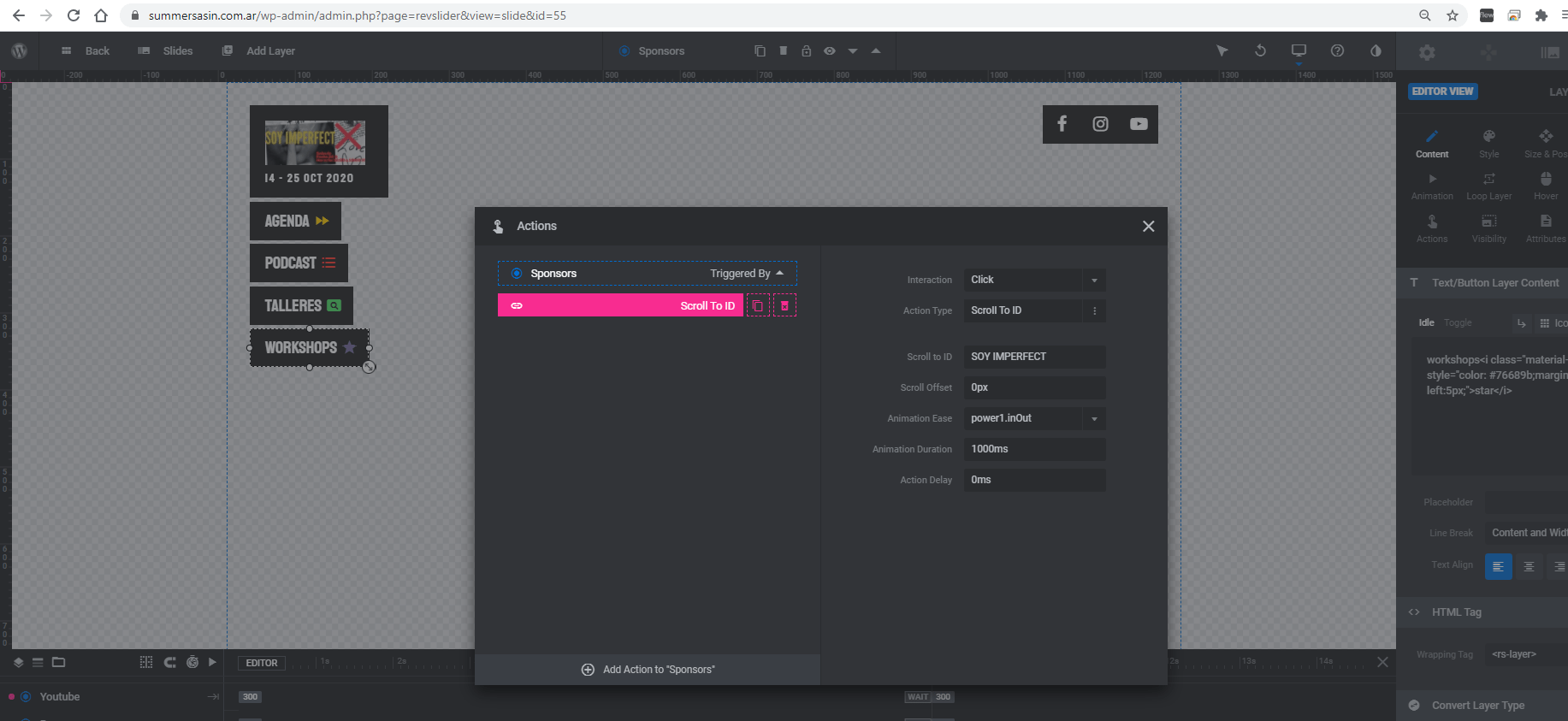Align layer text to the left

(1498, 566)
